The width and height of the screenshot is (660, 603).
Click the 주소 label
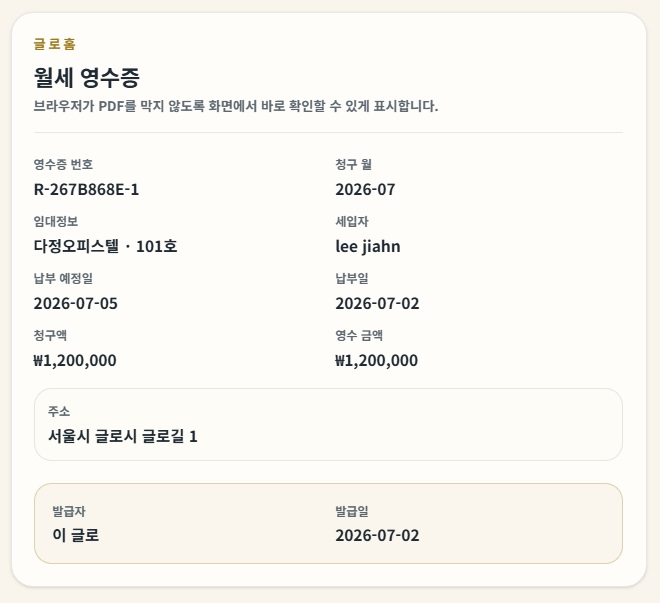click(x=59, y=411)
